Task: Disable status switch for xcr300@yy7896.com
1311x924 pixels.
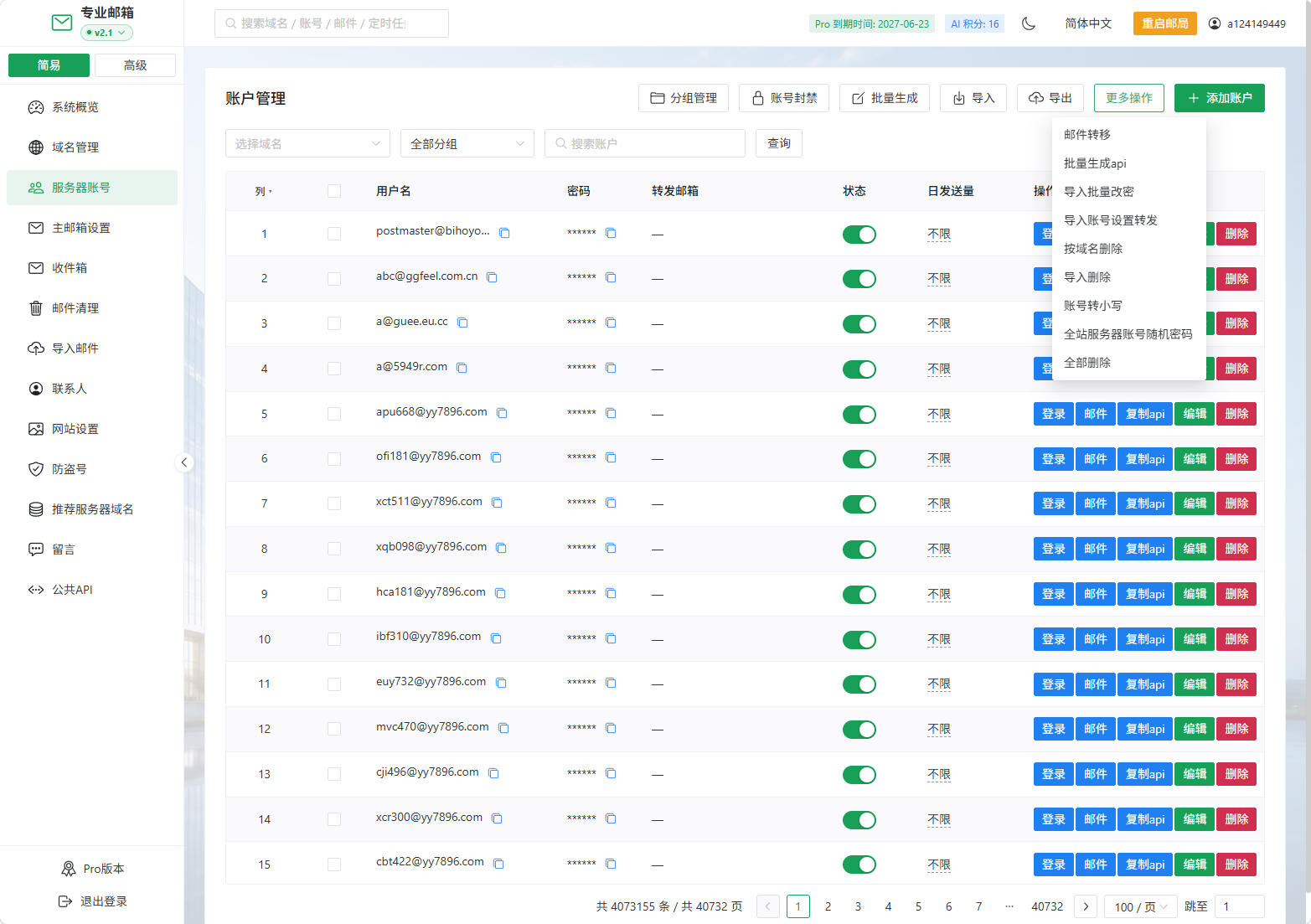Action: (x=859, y=820)
